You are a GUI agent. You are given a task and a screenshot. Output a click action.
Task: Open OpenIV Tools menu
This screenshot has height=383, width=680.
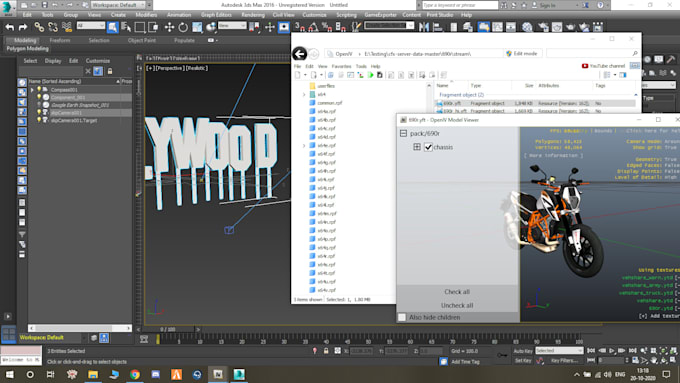[x=361, y=66]
